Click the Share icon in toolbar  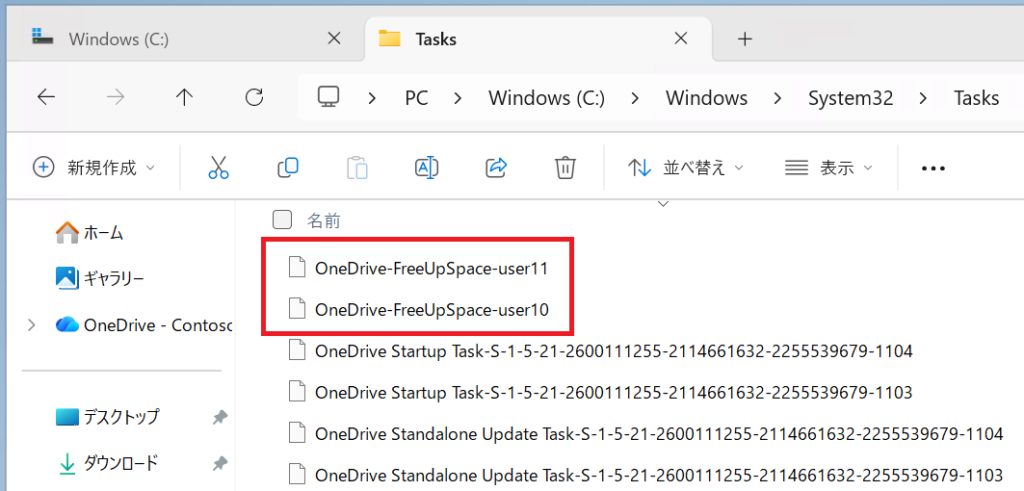[x=496, y=168]
